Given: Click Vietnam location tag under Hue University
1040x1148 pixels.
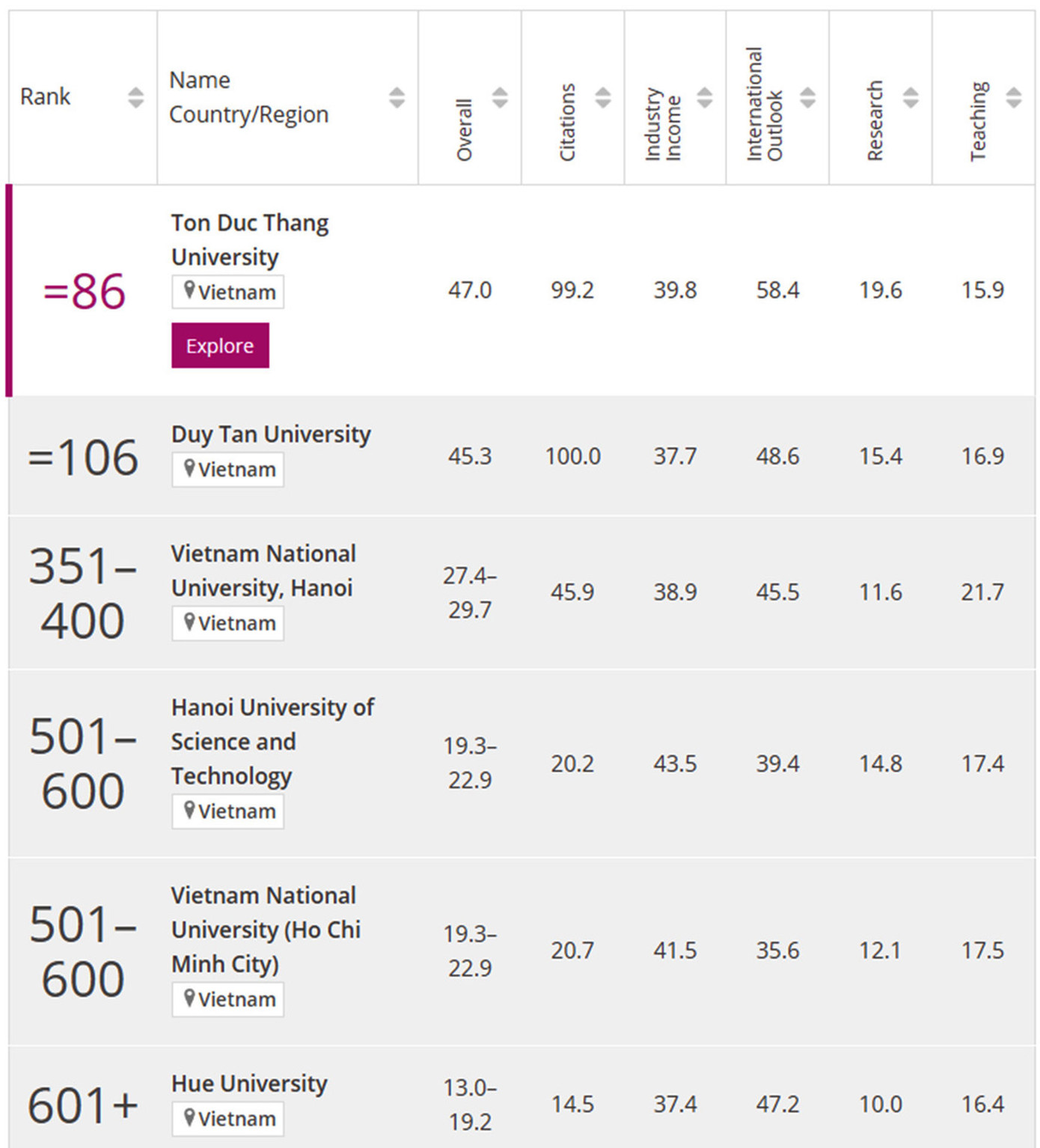Looking at the screenshot, I should (228, 1119).
